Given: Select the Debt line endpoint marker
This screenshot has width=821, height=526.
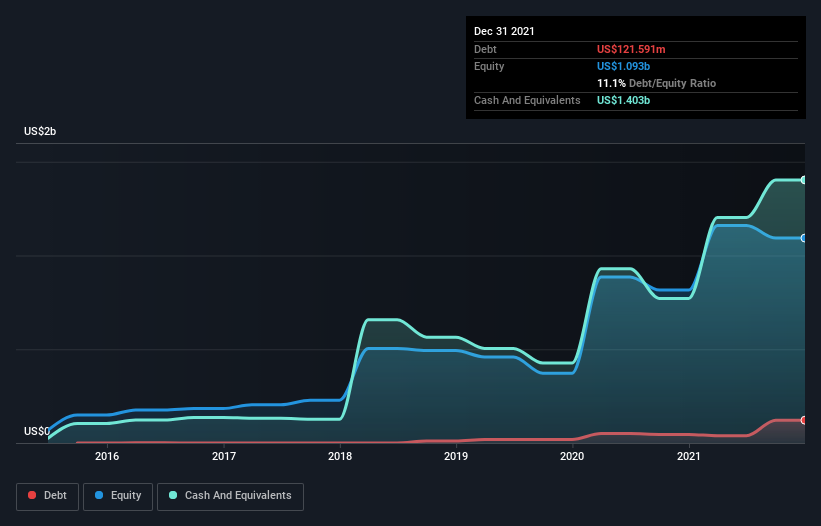Looking at the screenshot, I should [804, 420].
